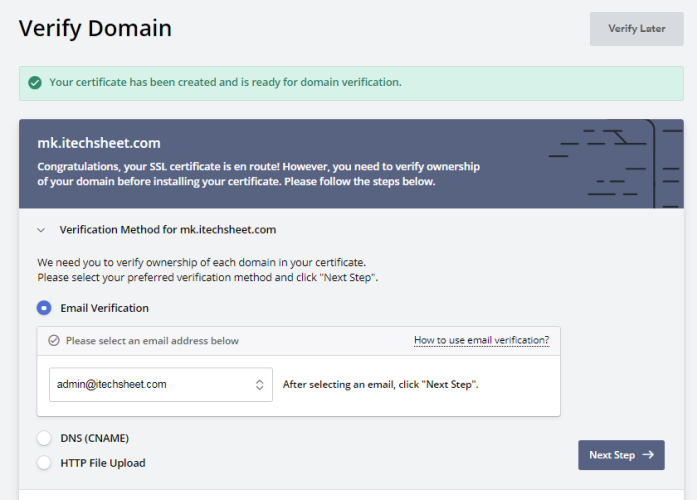Click the 'Verify Domain' page title
This screenshot has height=500, width=697.
coord(95,28)
